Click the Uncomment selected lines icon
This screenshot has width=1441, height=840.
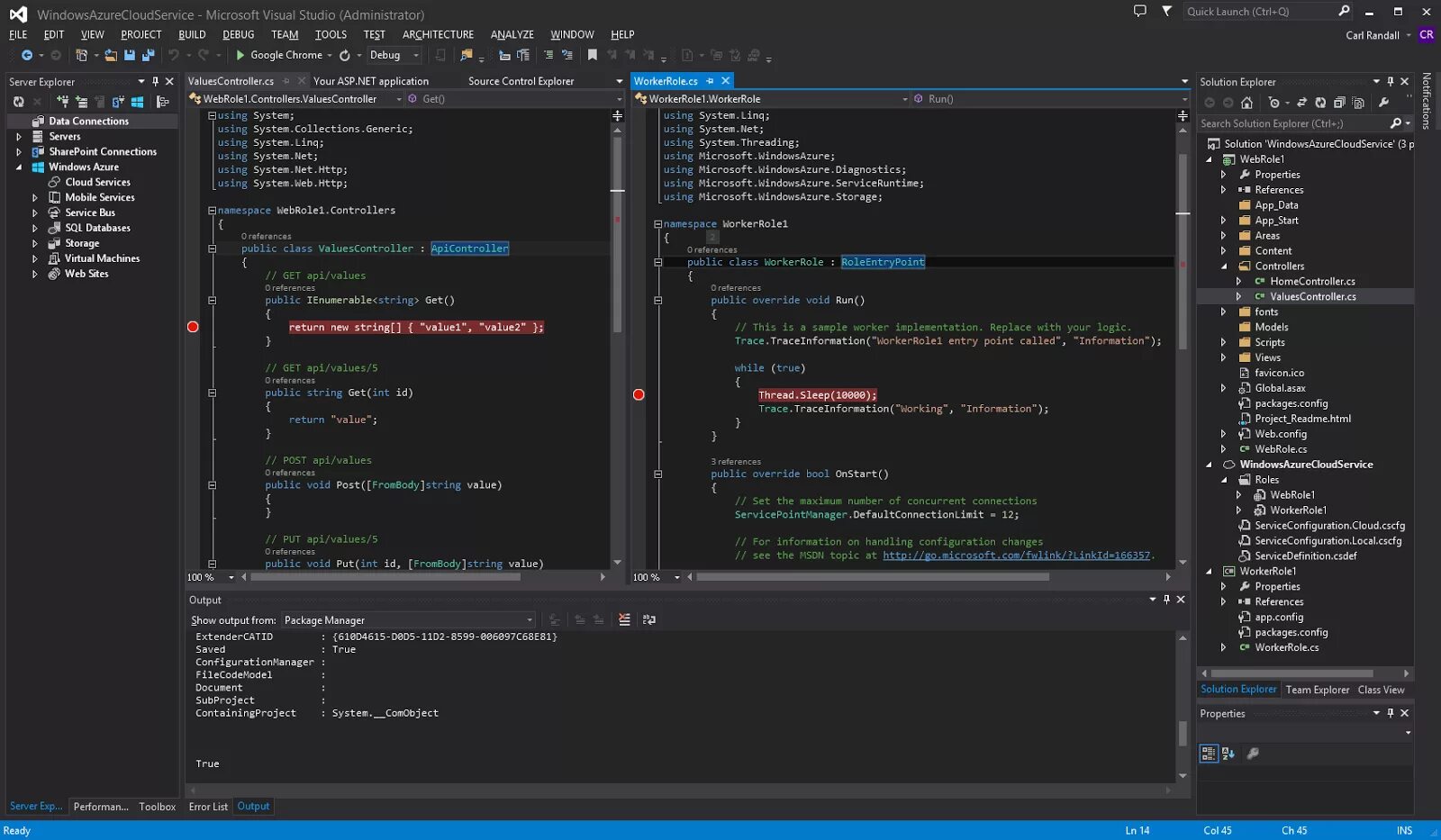[x=566, y=55]
